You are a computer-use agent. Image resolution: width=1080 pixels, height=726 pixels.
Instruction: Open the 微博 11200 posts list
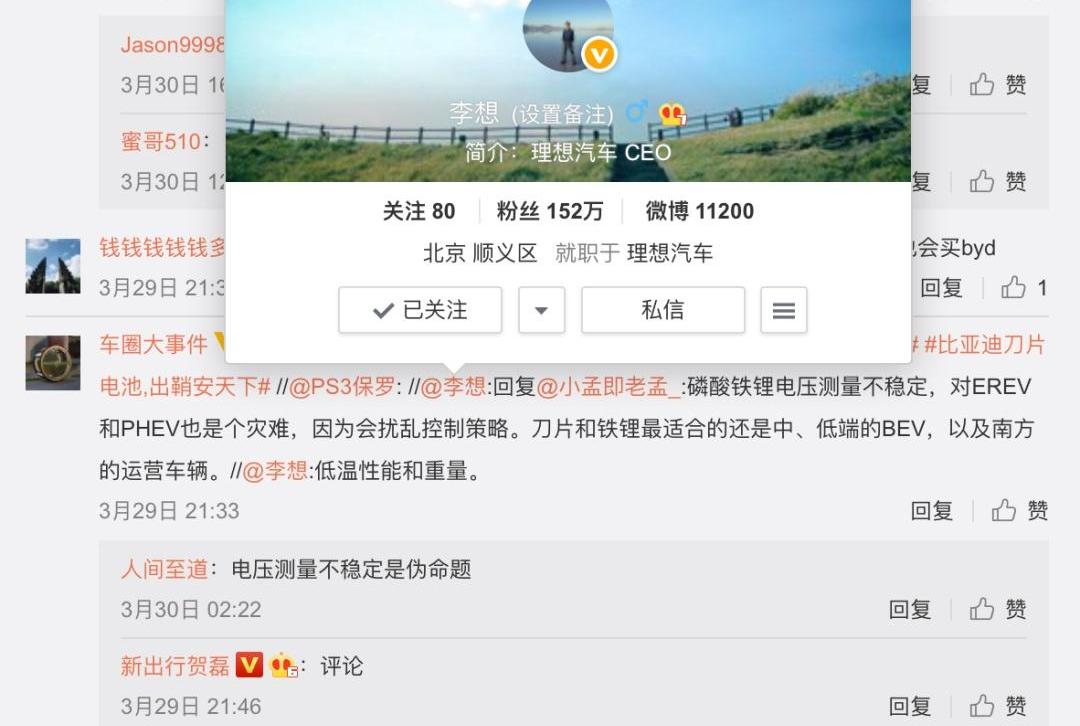point(699,211)
